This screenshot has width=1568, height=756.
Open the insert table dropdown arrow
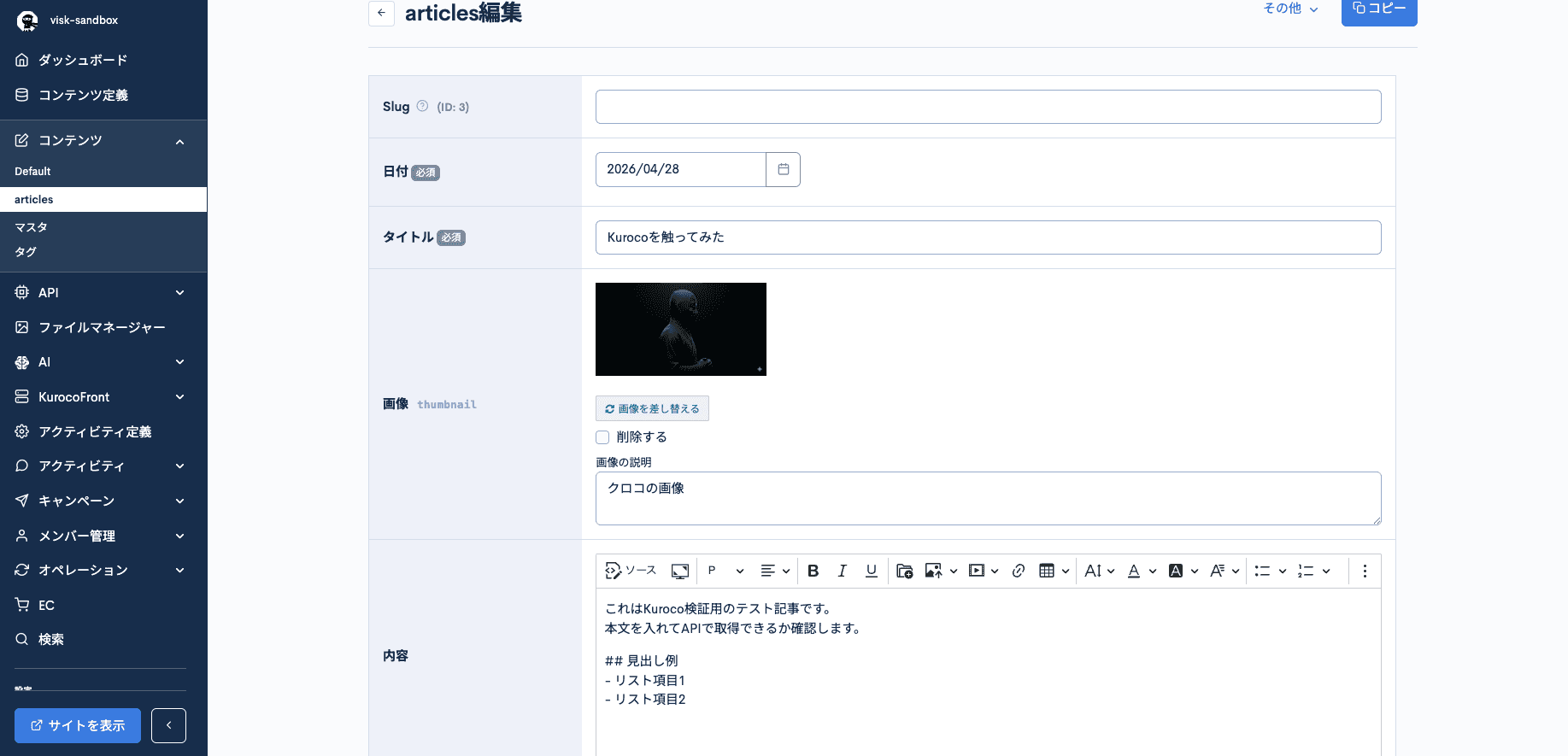(x=1066, y=571)
